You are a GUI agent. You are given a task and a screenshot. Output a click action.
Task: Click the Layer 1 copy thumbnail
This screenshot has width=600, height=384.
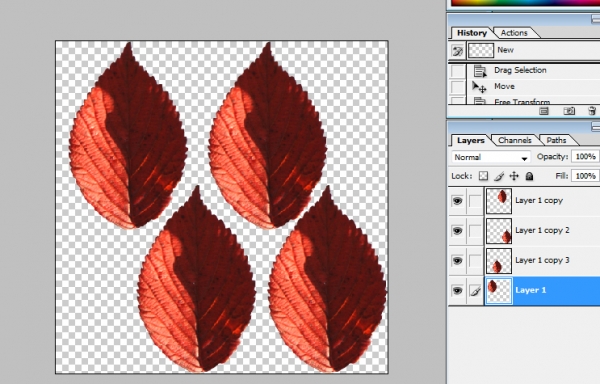pos(499,201)
